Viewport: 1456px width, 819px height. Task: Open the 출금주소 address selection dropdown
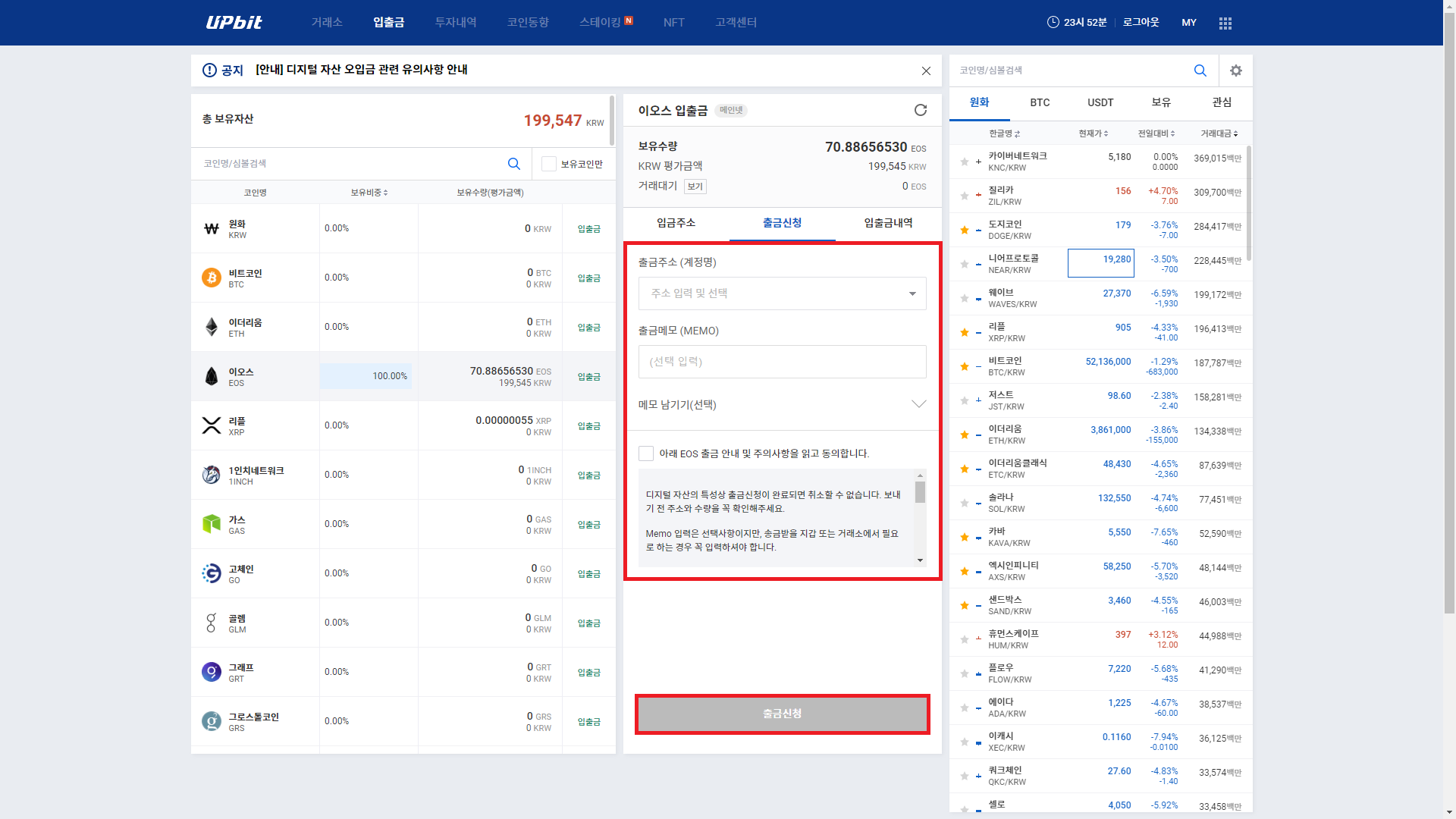pos(782,293)
